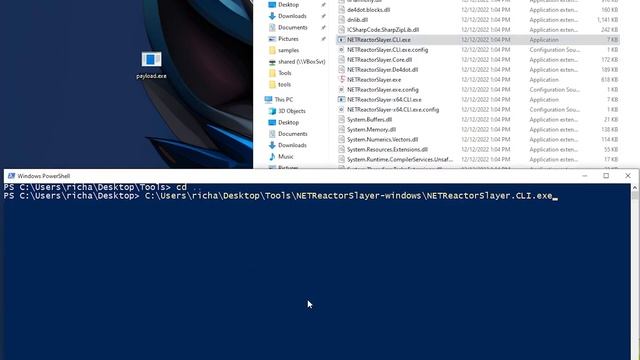Click the Music note icon under This PC
Image resolution: width=640 pixels, height=360 pixels.
click(272, 157)
